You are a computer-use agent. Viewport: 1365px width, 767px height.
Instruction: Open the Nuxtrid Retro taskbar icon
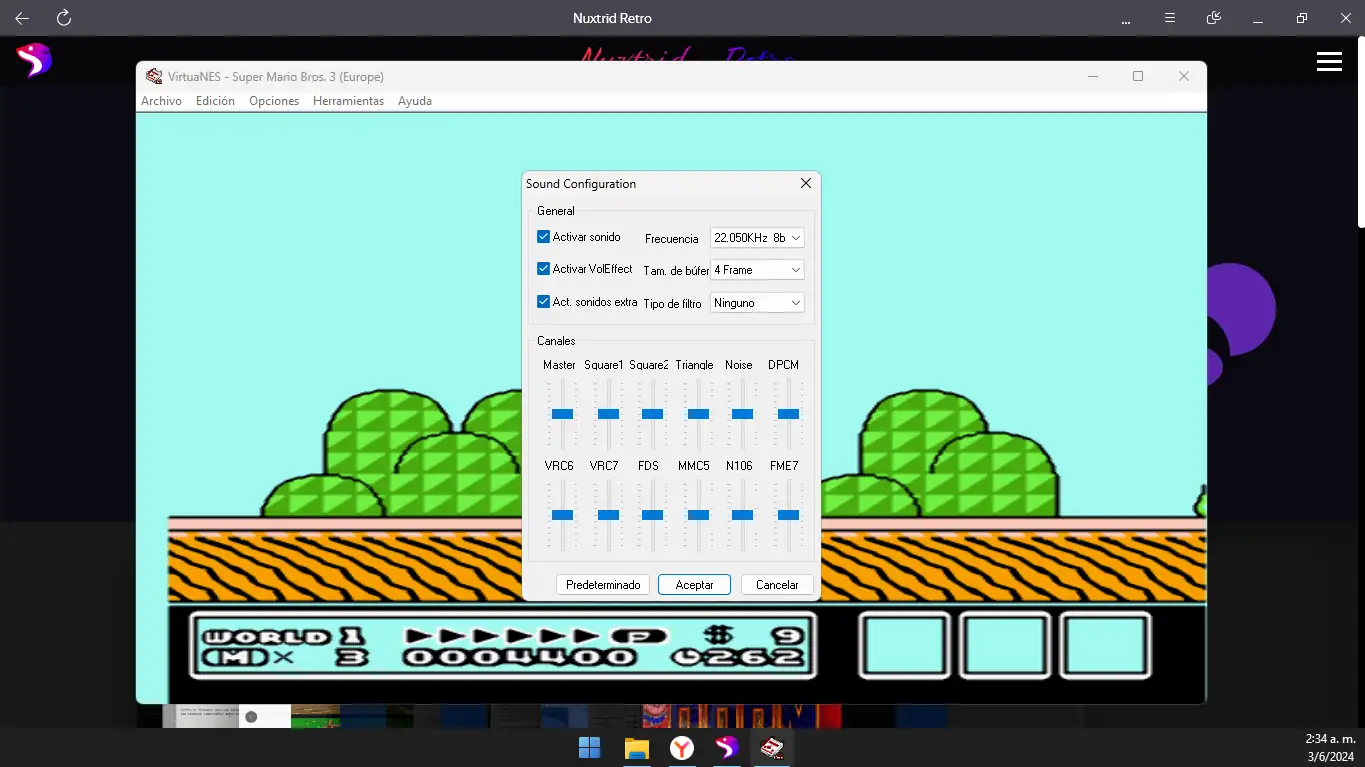[x=727, y=747]
